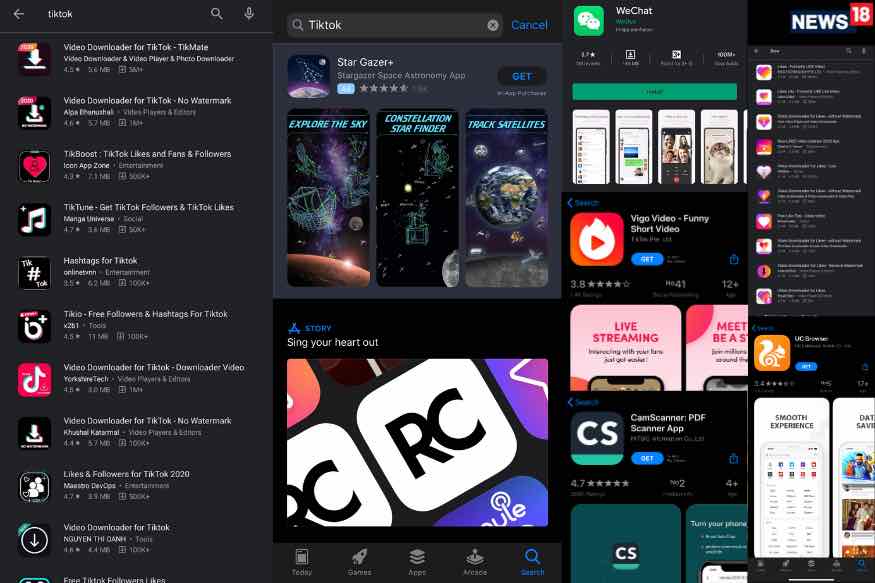875x583 pixels.
Task: Open the Alpa Bhanushali downloader app icon
Action: point(35,112)
